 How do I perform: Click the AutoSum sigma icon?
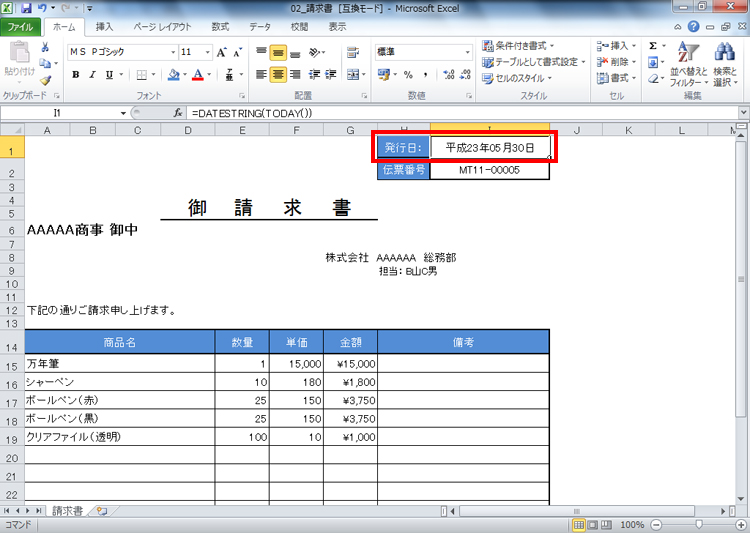coord(652,46)
